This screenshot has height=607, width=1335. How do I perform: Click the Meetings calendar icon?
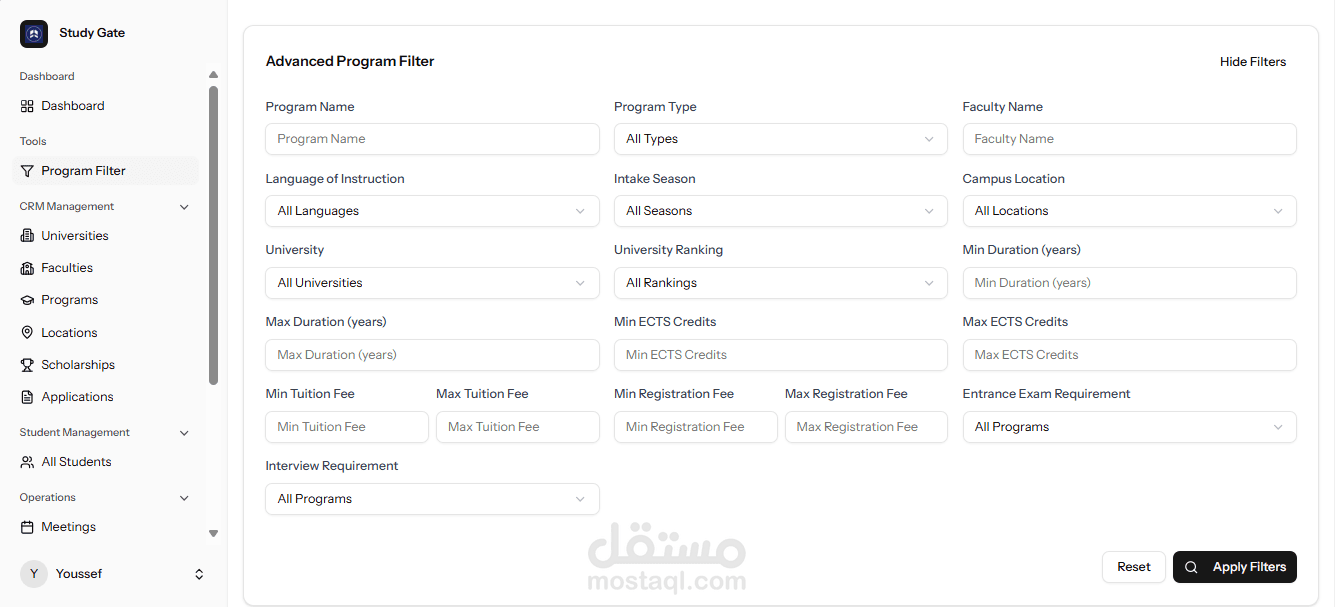tap(27, 527)
